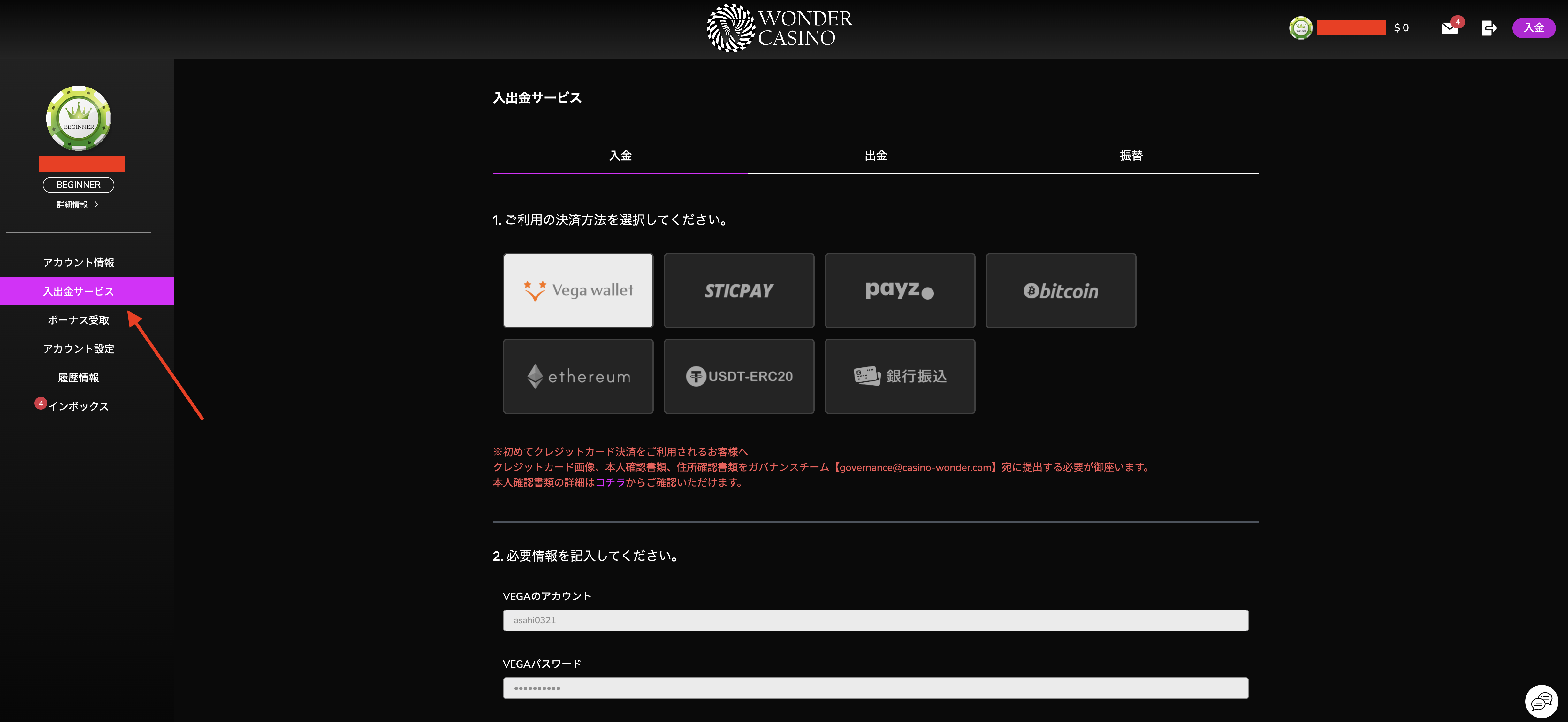Select STICPAY payment method
This screenshot has width=1568, height=722.
[x=738, y=290]
